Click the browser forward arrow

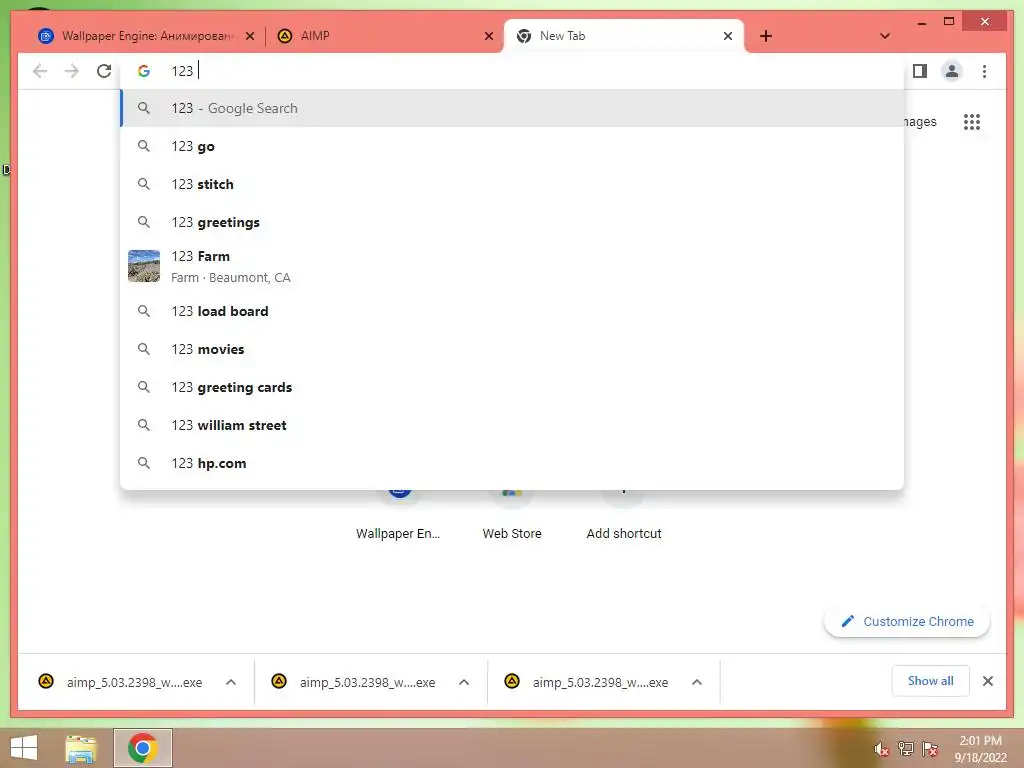(x=72, y=71)
